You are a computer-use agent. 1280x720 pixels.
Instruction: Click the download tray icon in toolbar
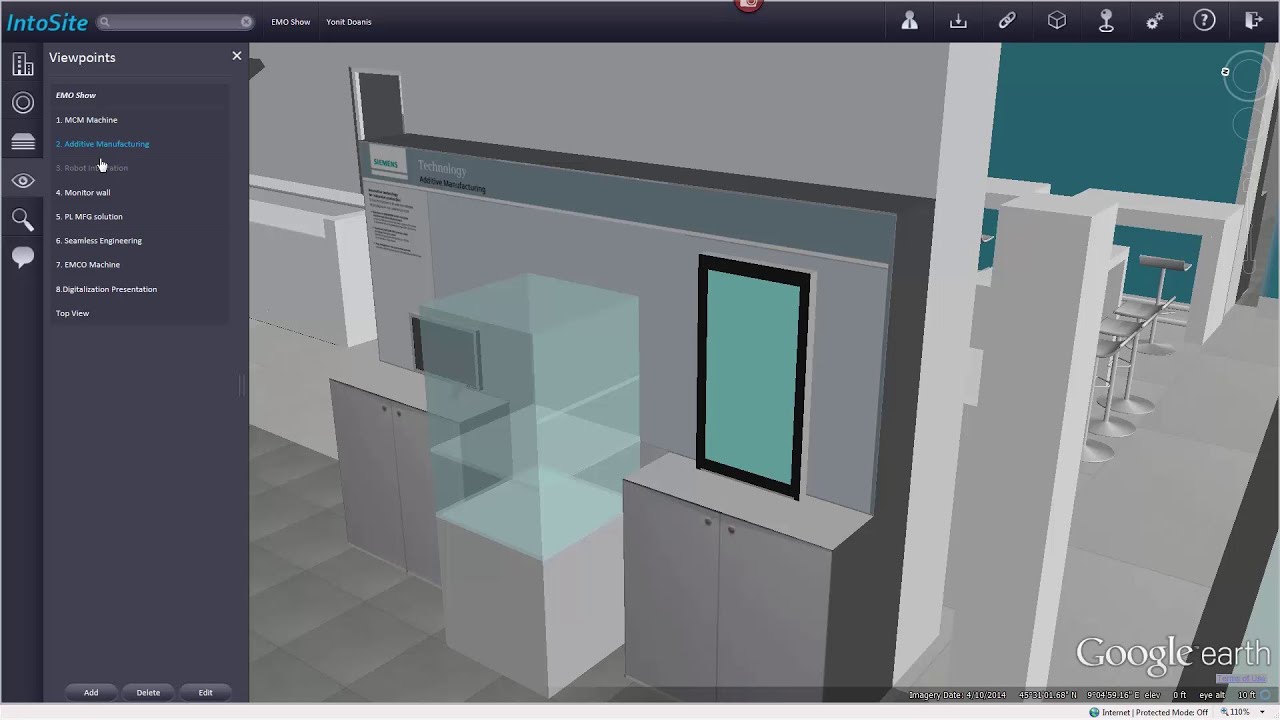958,20
